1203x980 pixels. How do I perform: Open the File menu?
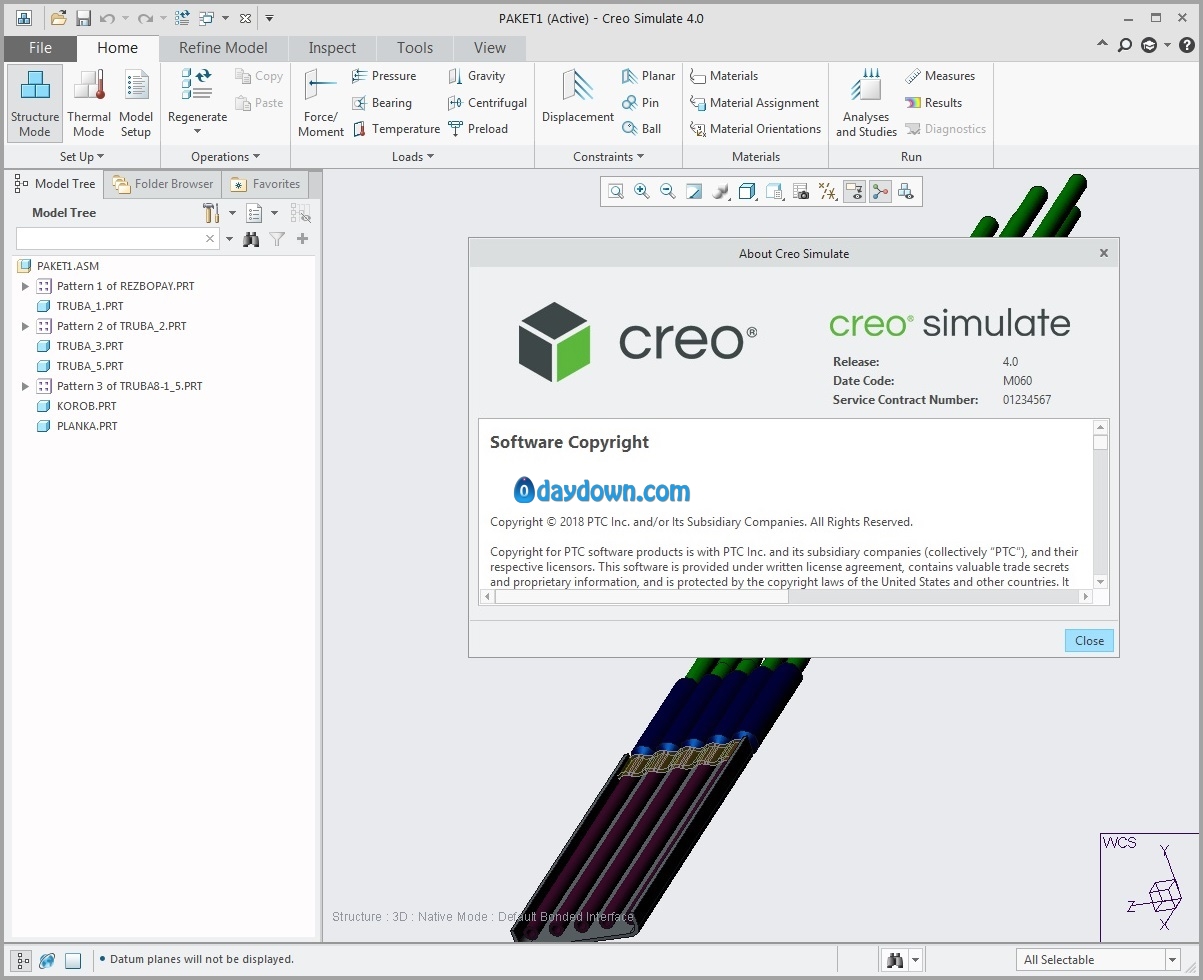coord(40,48)
